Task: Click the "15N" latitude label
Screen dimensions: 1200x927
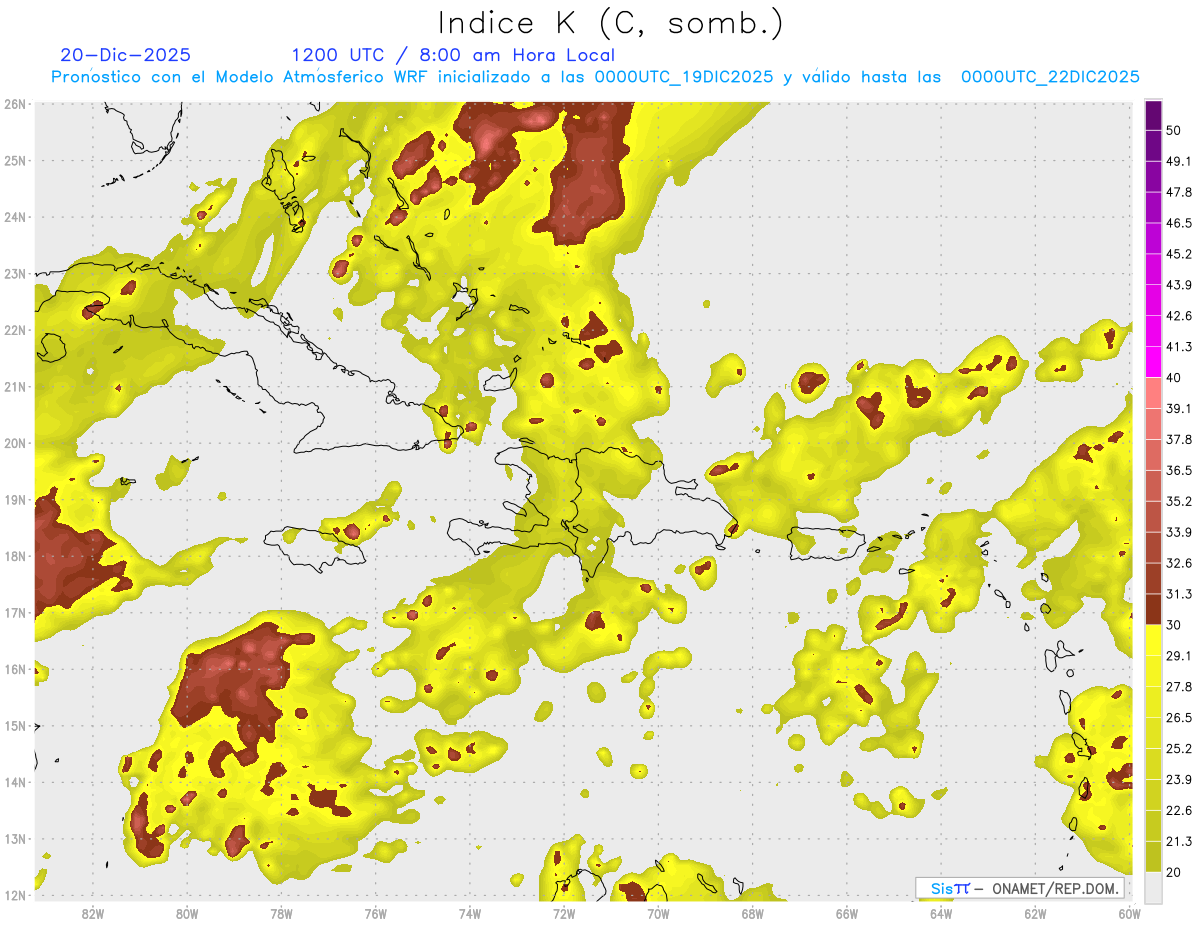Action: pyautogui.click(x=15, y=726)
